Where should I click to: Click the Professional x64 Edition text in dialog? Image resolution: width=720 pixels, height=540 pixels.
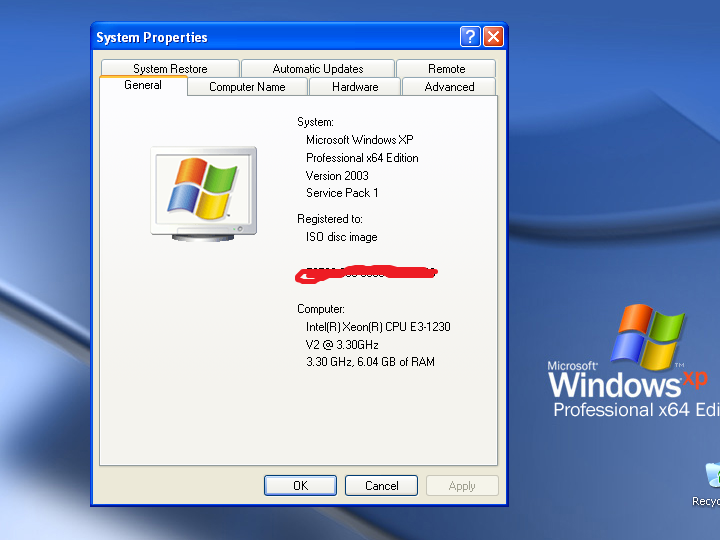[362, 158]
